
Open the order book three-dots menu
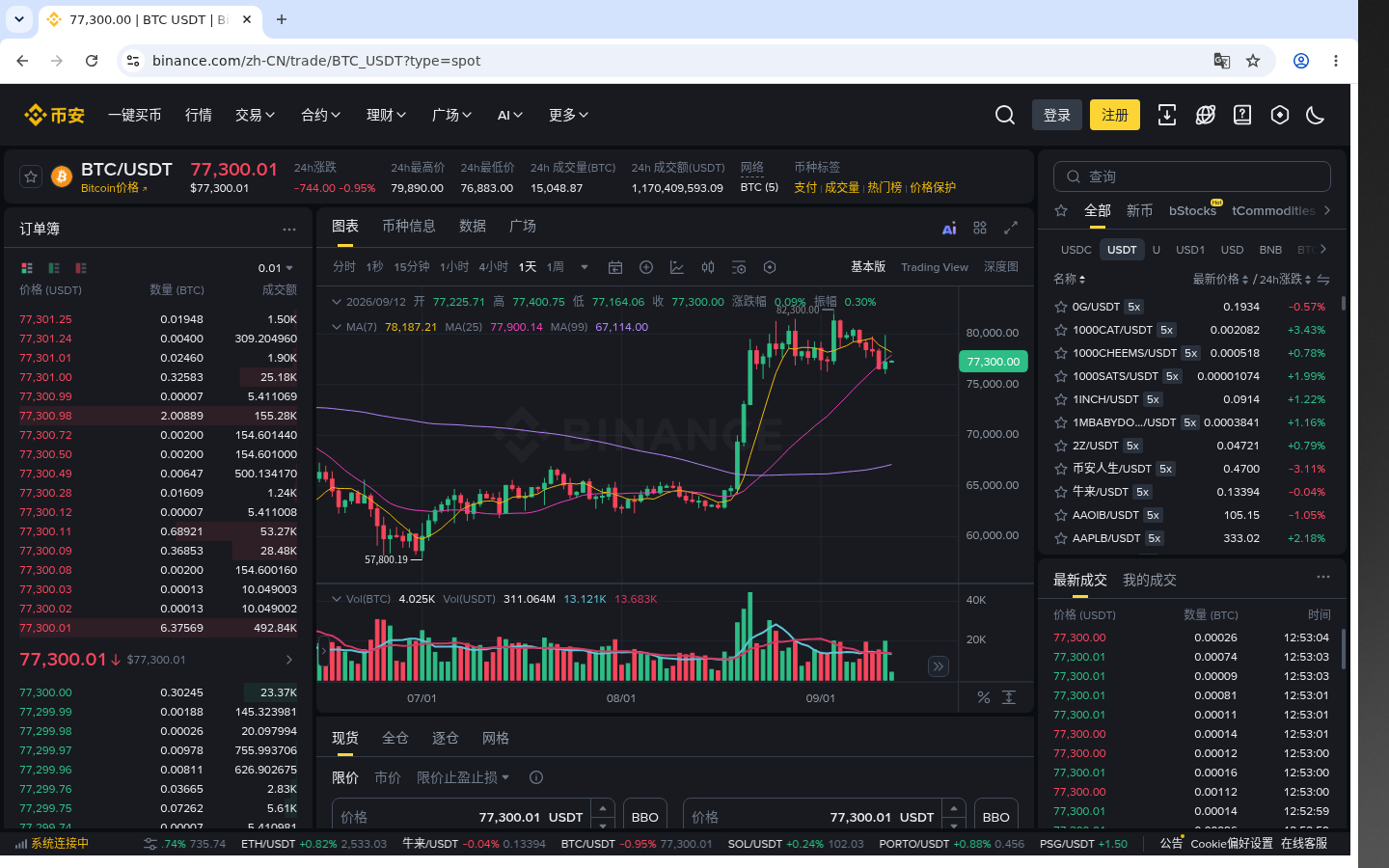point(289,230)
